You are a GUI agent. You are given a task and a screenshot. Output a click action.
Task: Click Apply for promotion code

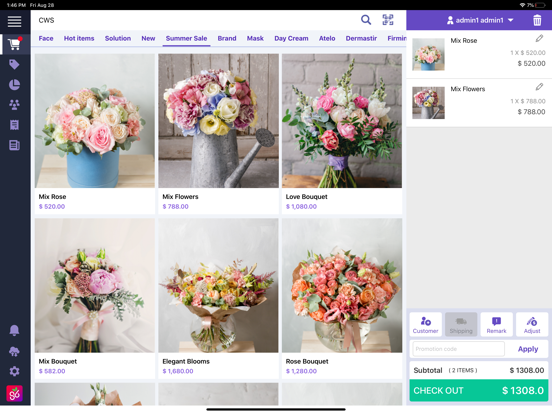[528, 349]
